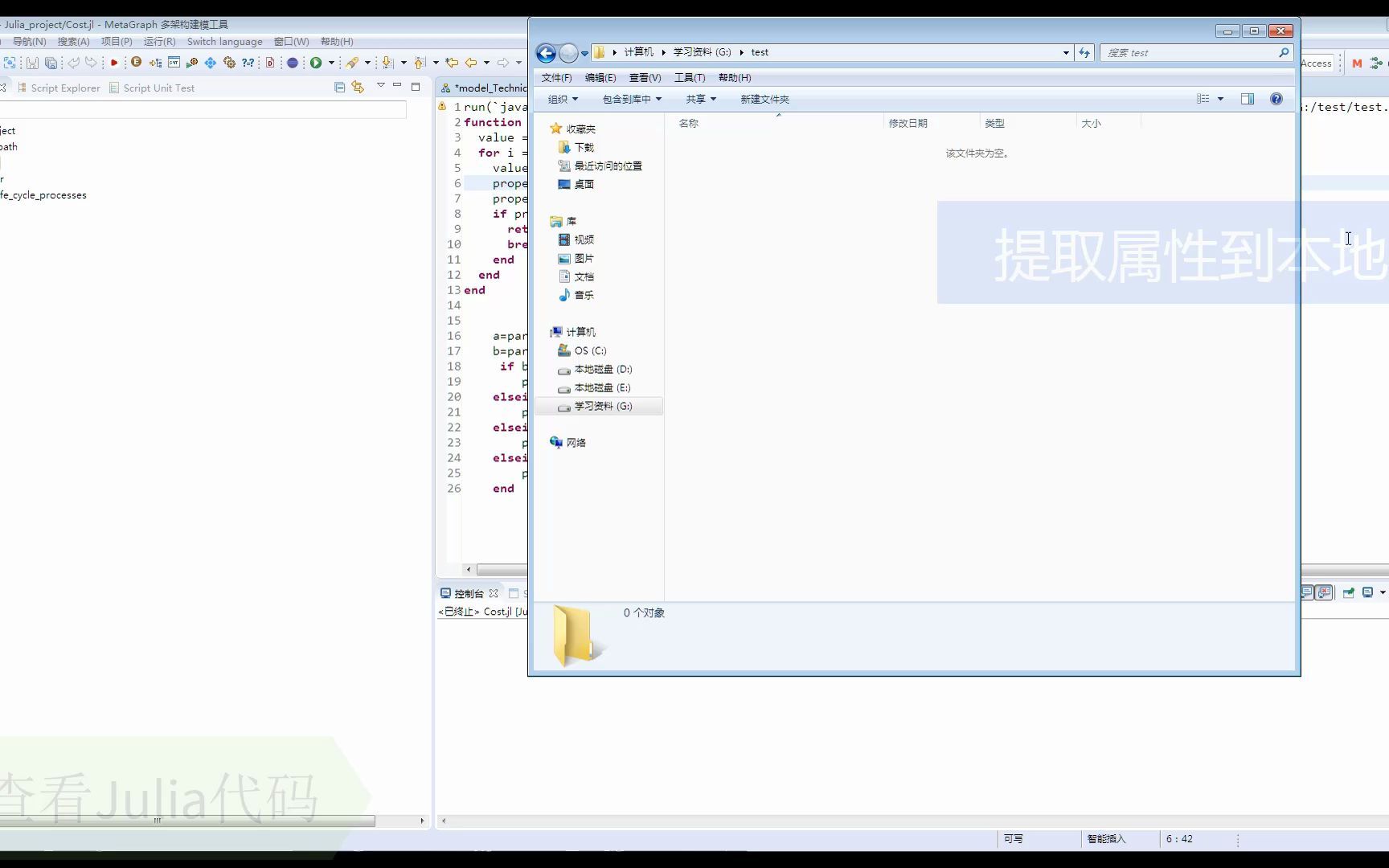Click the Save All icon in MetaGraph toolbar
This screenshot has width=1389, height=868.
pyautogui.click(x=51, y=63)
